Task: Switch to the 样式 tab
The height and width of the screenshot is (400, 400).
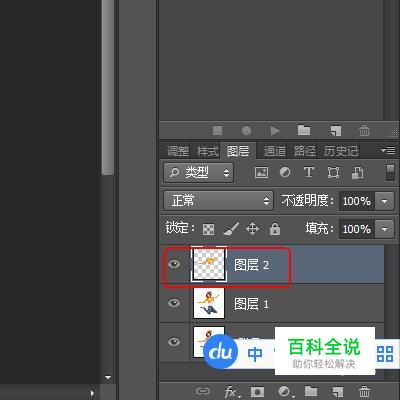Action: pos(208,151)
